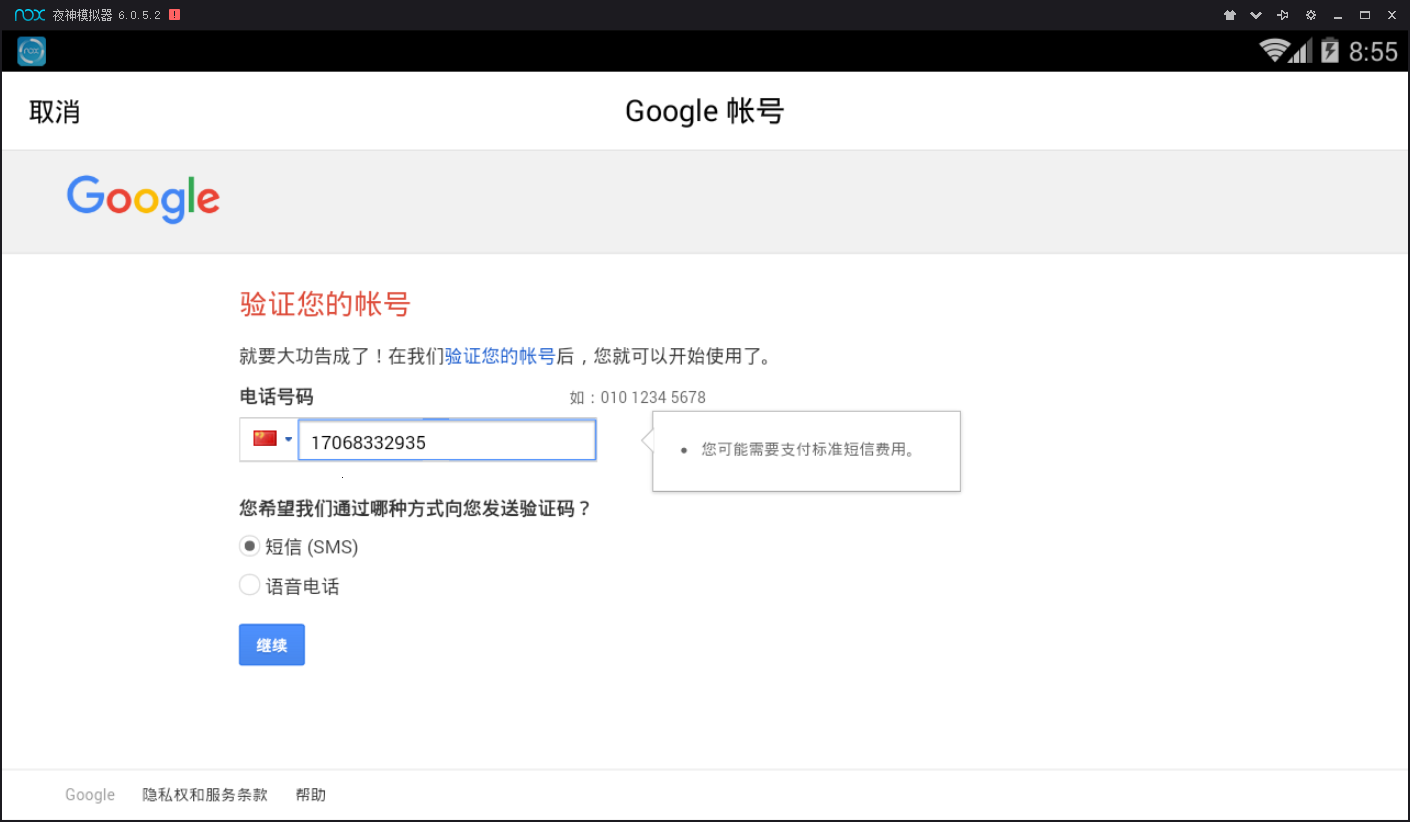Click the phone number input field
Image resolution: width=1410 pixels, height=822 pixels.
coord(447,441)
